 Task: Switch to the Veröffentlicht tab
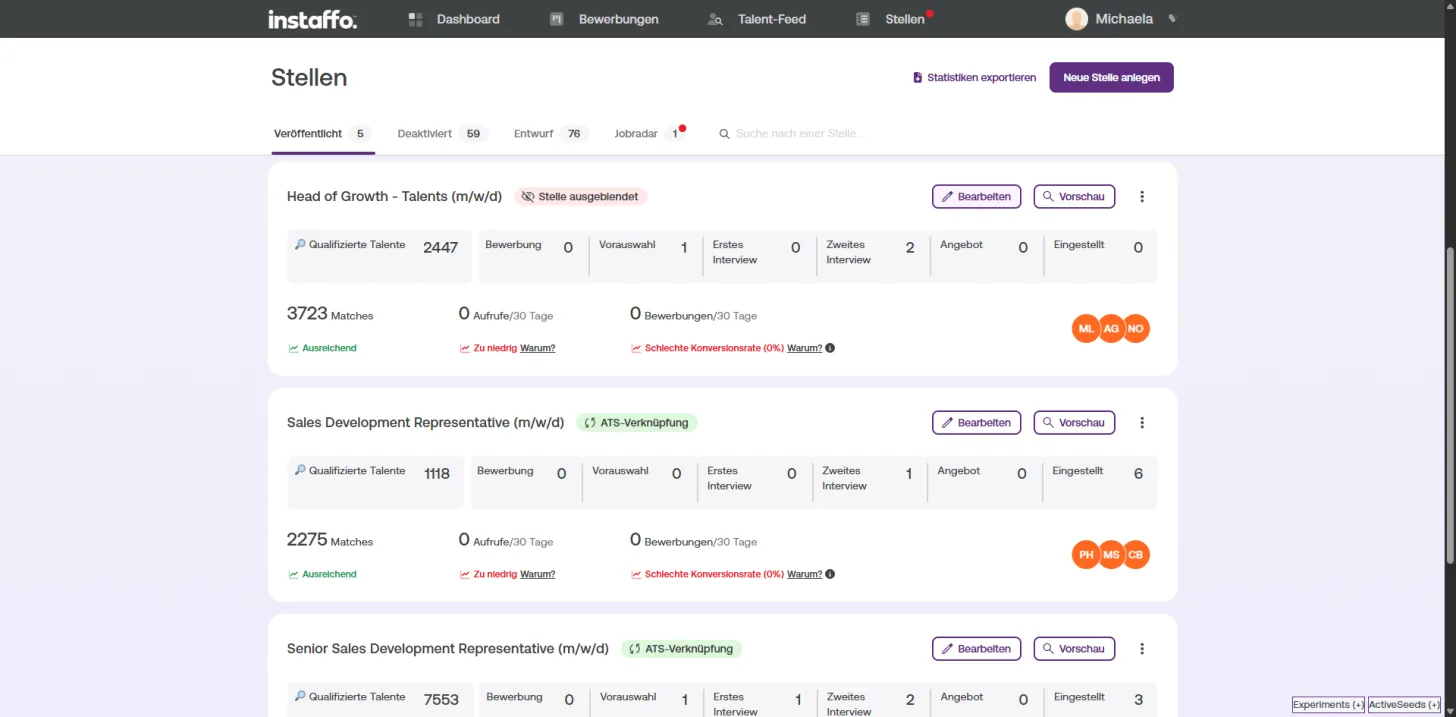click(x=322, y=133)
